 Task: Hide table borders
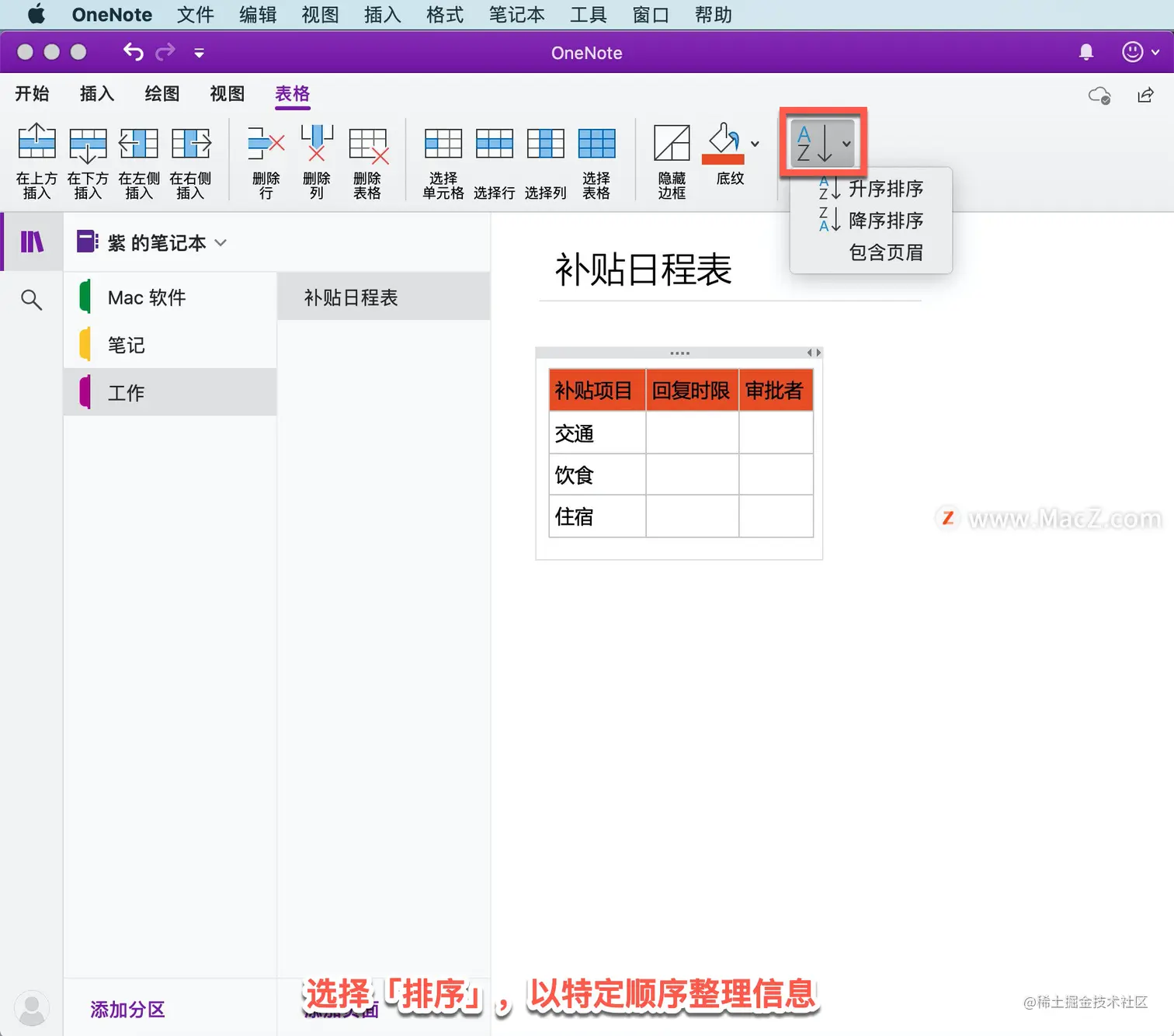point(672,161)
